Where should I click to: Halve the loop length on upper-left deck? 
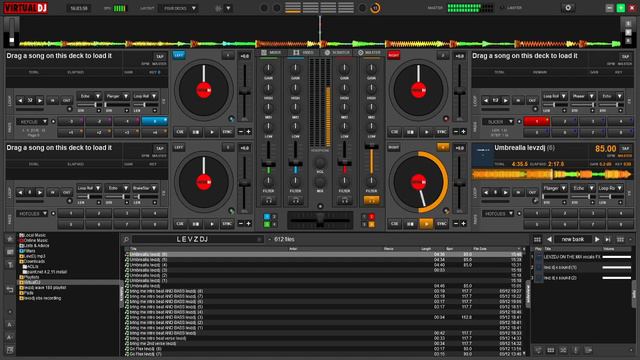pyautogui.click(x=20, y=100)
